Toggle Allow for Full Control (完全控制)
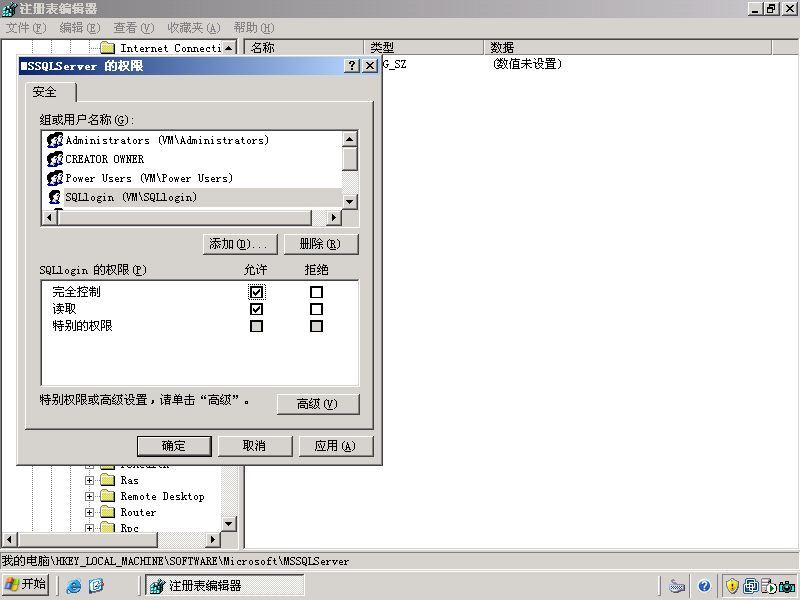The height and width of the screenshot is (600, 800). pyautogui.click(x=256, y=292)
